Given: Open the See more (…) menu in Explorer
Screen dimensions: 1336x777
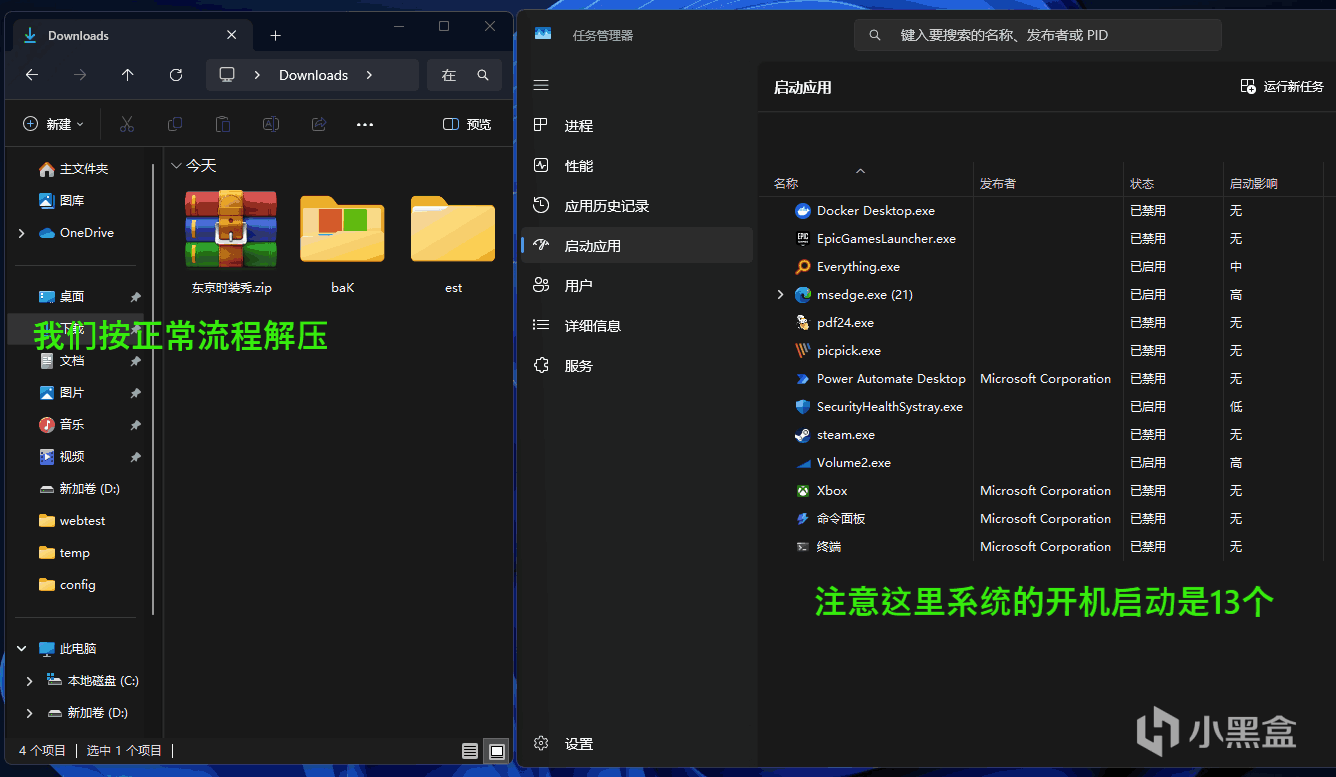Looking at the screenshot, I should click(x=365, y=124).
